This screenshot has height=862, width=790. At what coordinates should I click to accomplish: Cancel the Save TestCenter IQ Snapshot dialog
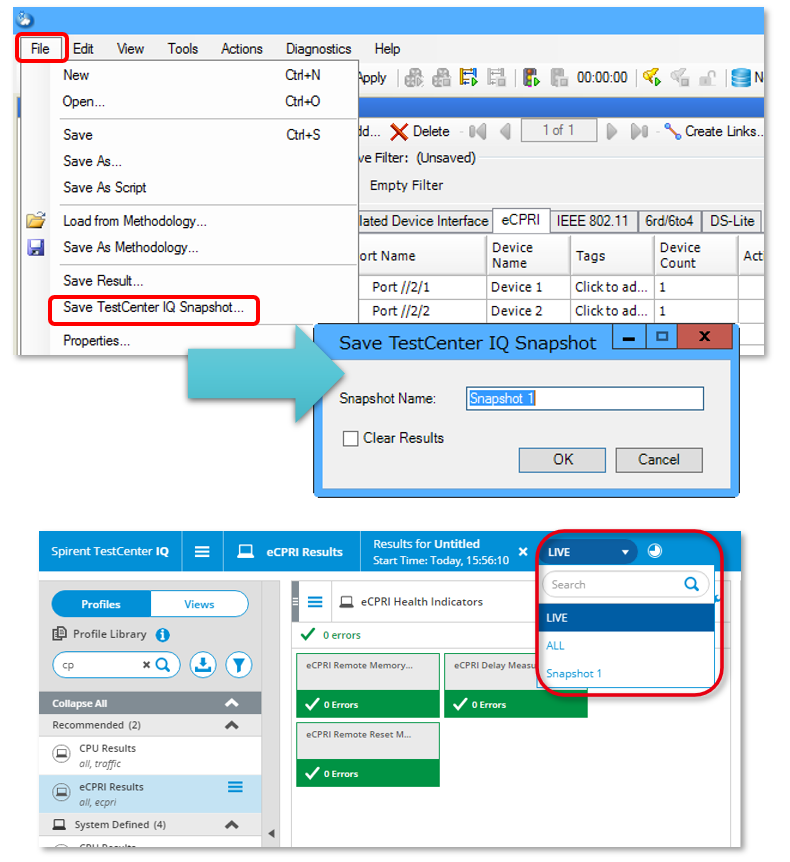pyautogui.click(x=659, y=460)
